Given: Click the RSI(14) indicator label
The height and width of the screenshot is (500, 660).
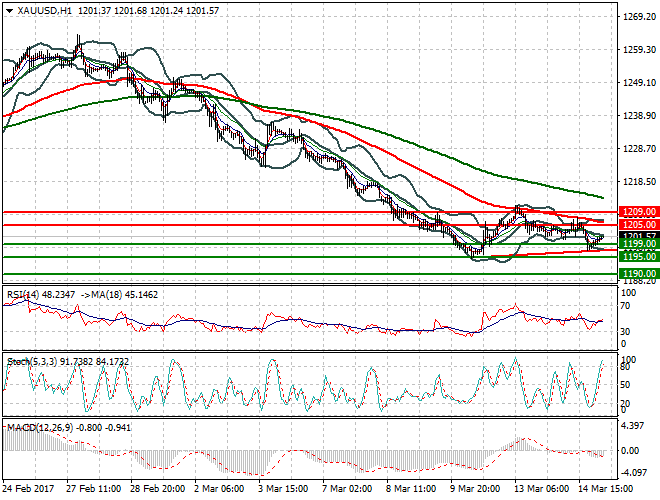Looking at the screenshot, I should coord(24,295).
